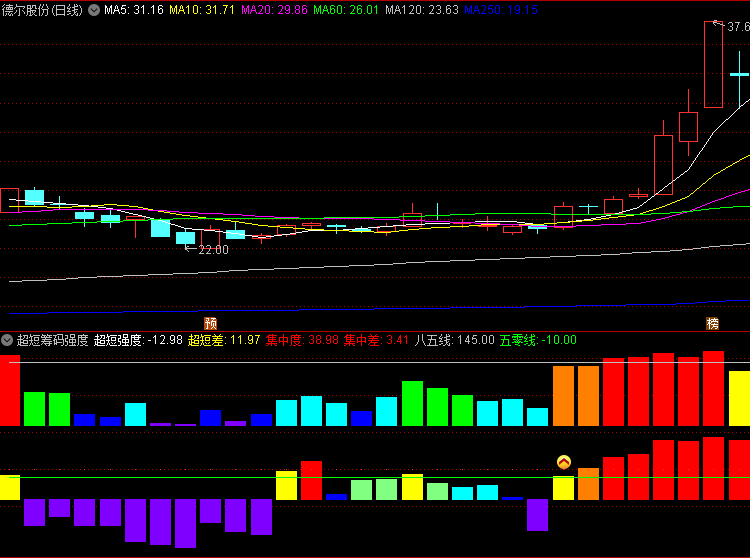Expand the 超短筹码强度 indicator menu arrow

[7, 340]
